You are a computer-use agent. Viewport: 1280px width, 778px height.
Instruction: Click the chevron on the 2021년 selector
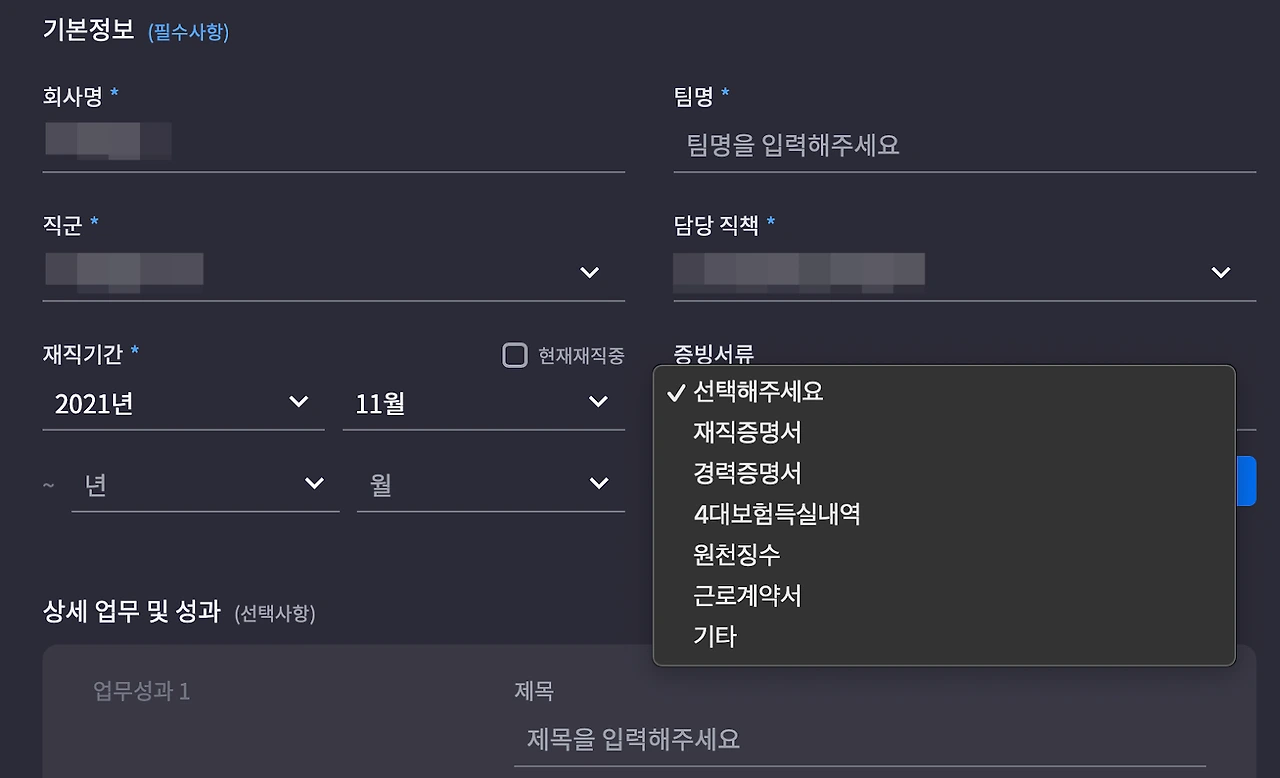(298, 402)
